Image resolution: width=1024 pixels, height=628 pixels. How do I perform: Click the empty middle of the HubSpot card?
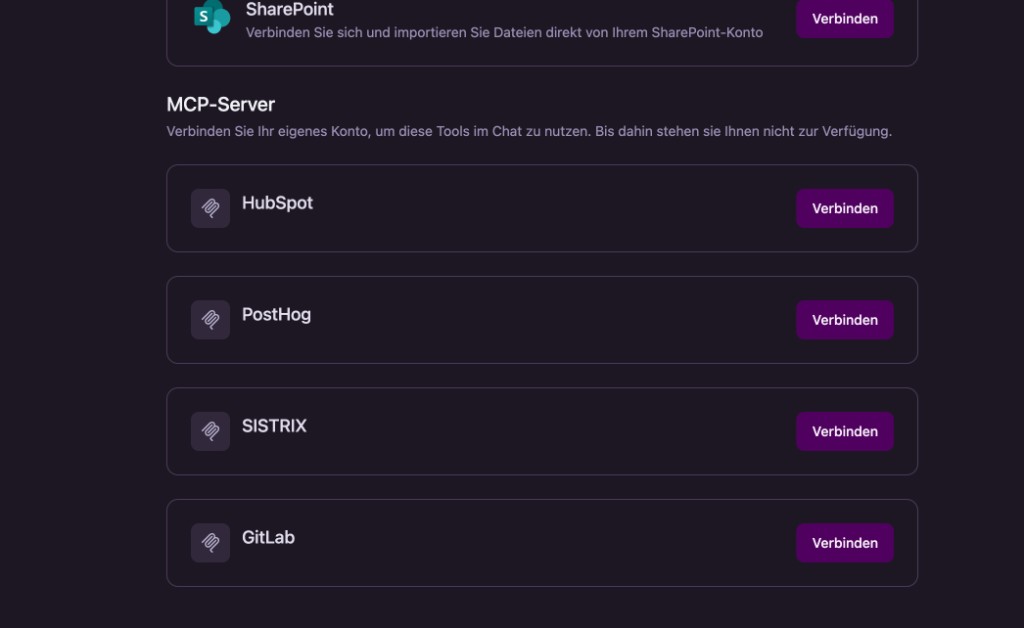(x=542, y=208)
